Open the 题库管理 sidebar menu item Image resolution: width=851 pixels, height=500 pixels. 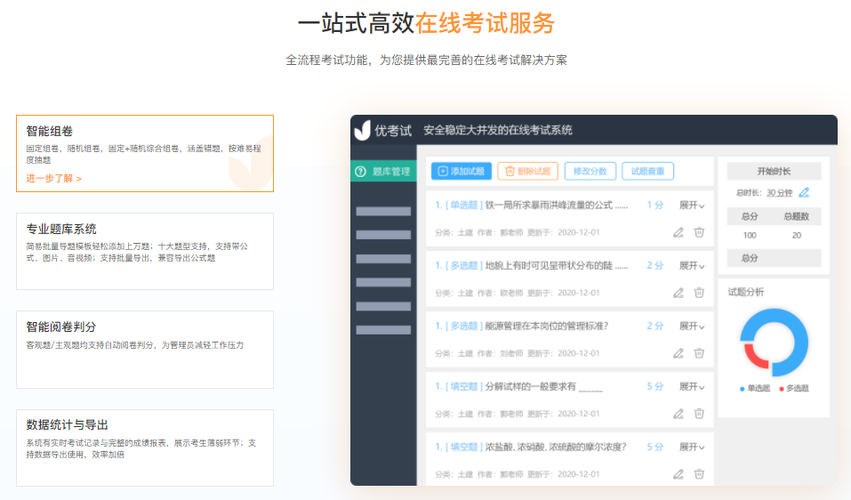point(384,172)
